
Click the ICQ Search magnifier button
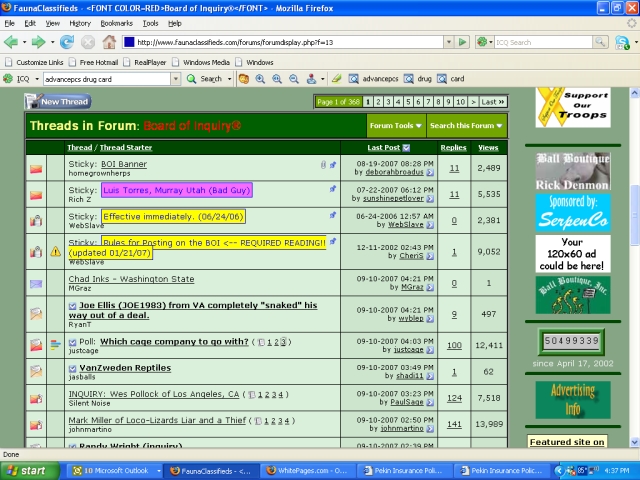[600, 42]
